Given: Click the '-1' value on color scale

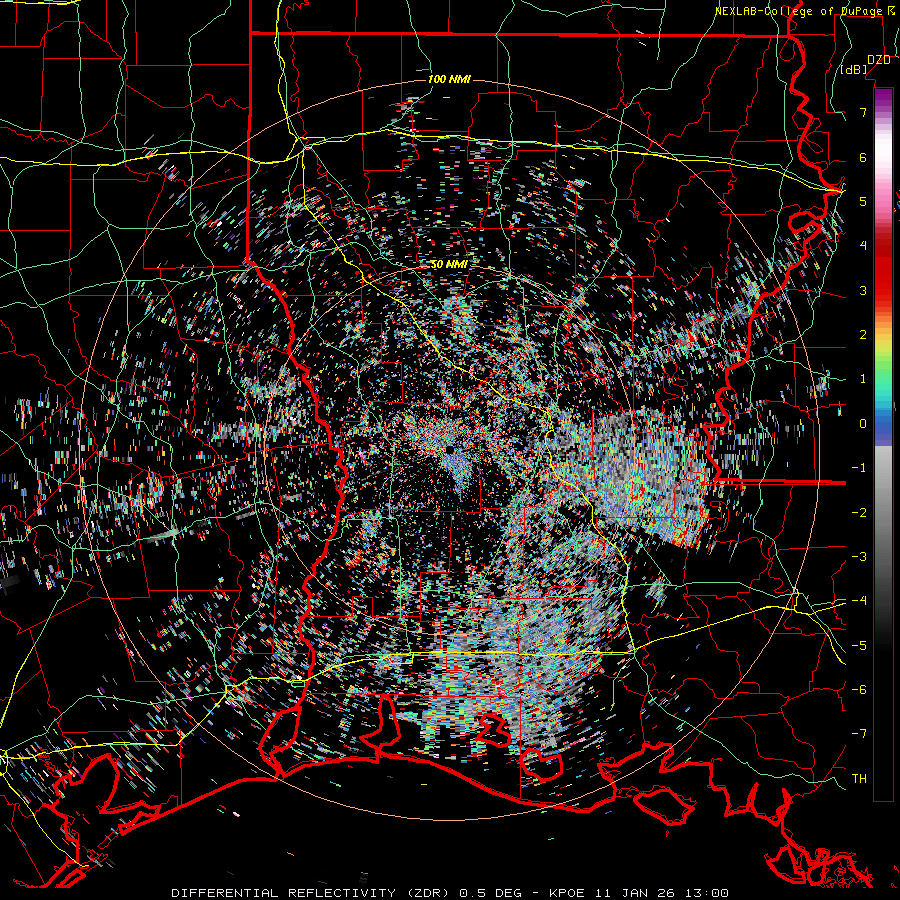Looking at the screenshot, I should (x=859, y=468).
